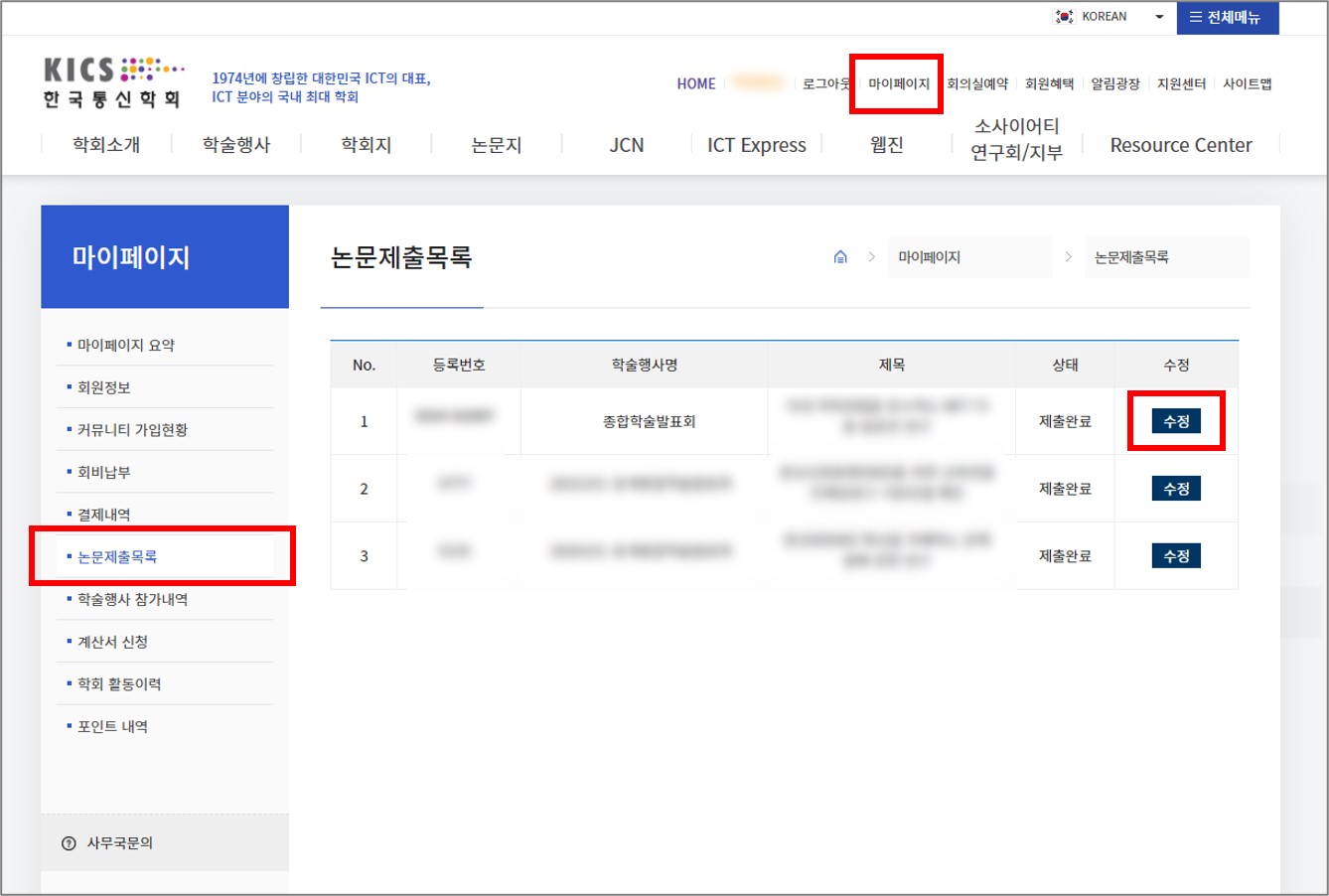Open Resource Center menu
Viewport: 1329px width, 896px height.
(x=1180, y=145)
